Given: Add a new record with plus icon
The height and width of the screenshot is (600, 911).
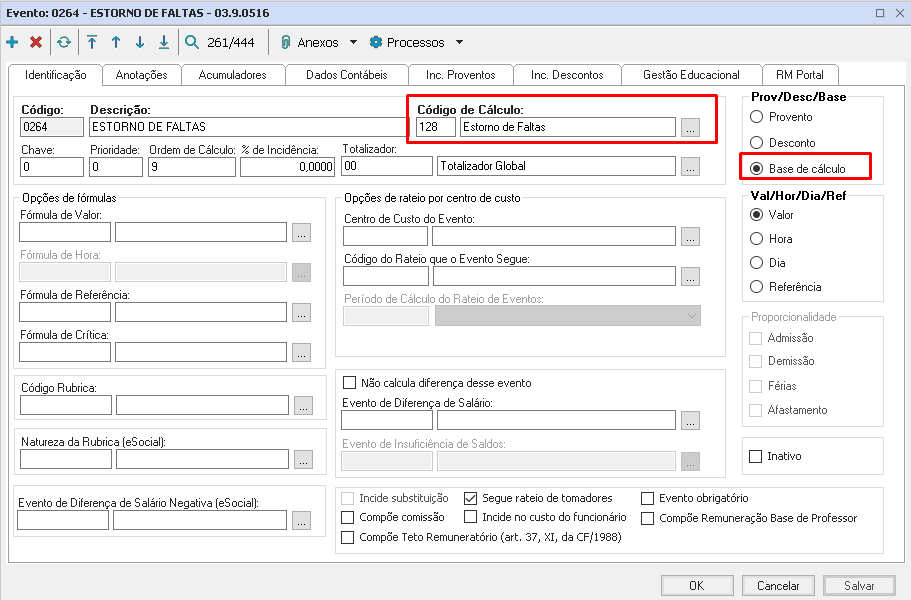Looking at the screenshot, I should (x=12, y=42).
